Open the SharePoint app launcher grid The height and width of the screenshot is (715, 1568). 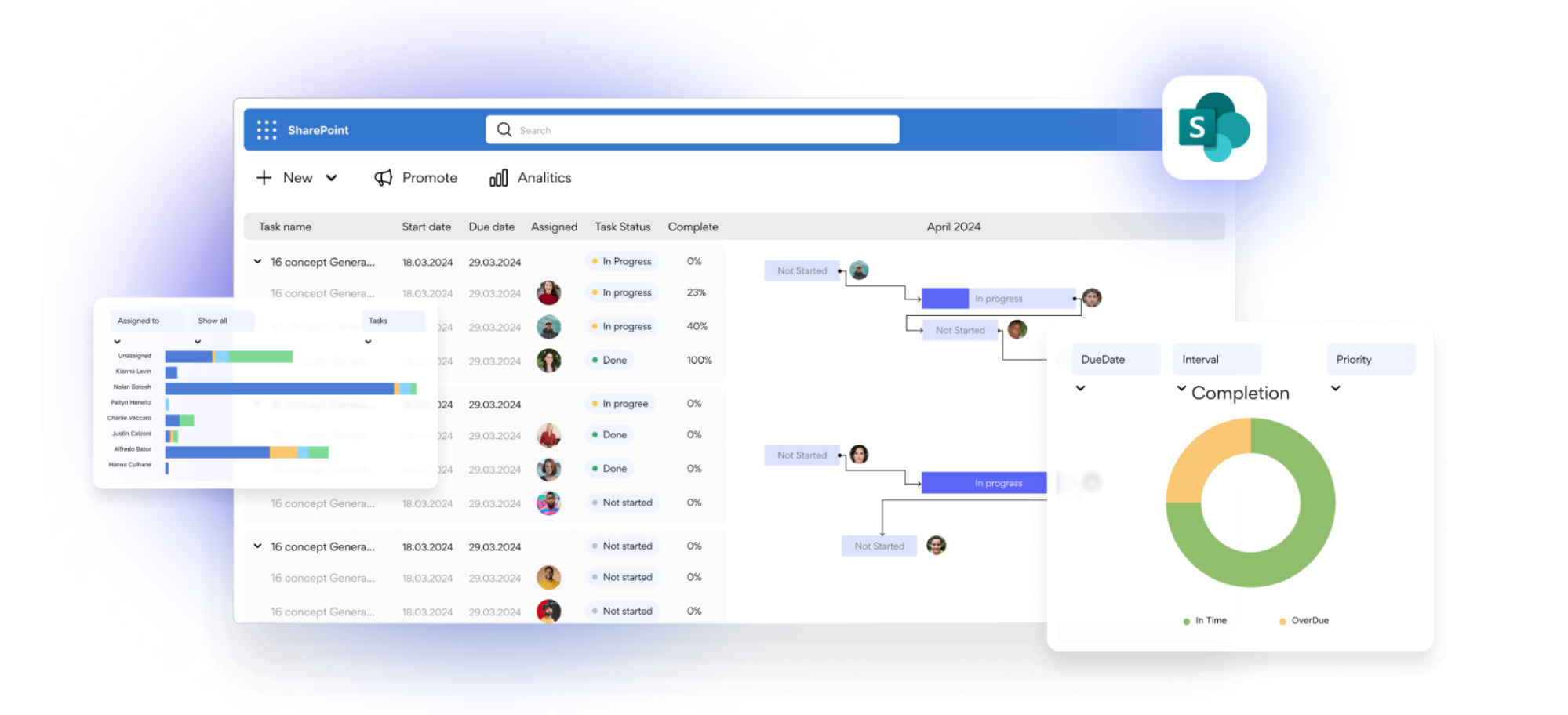(x=267, y=130)
